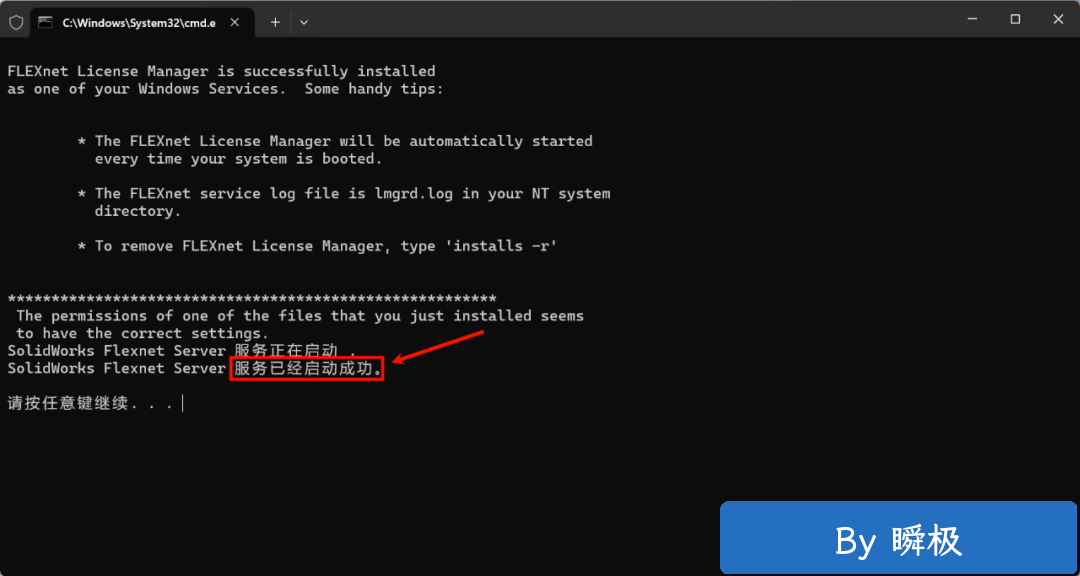Maximize the terminal window
This screenshot has height=576, width=1080.
point(1015,19)
